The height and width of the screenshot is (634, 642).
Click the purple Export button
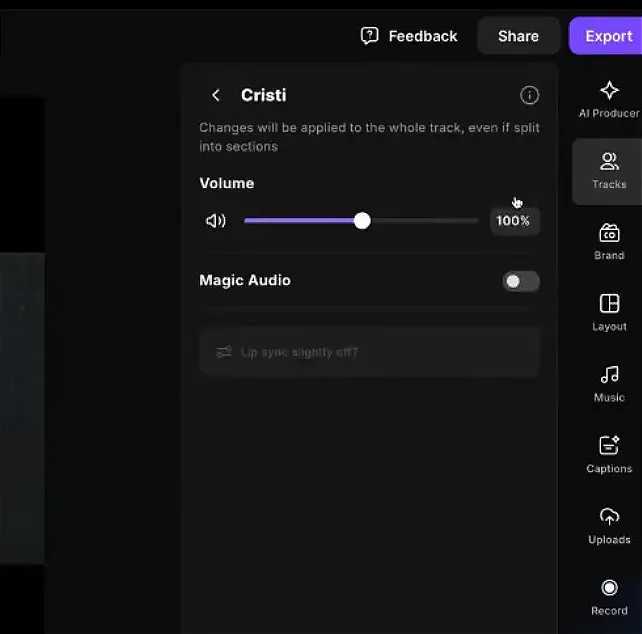pyautogui.click(x=607, y=36)
